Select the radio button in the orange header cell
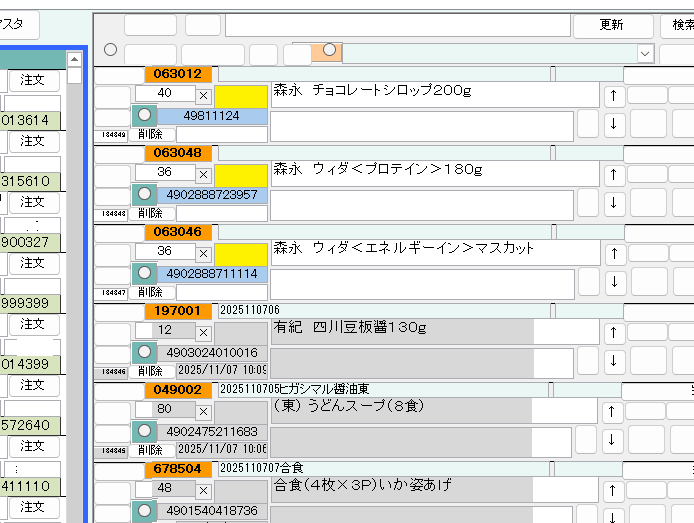694x523 pixels. tap(329, 50)
